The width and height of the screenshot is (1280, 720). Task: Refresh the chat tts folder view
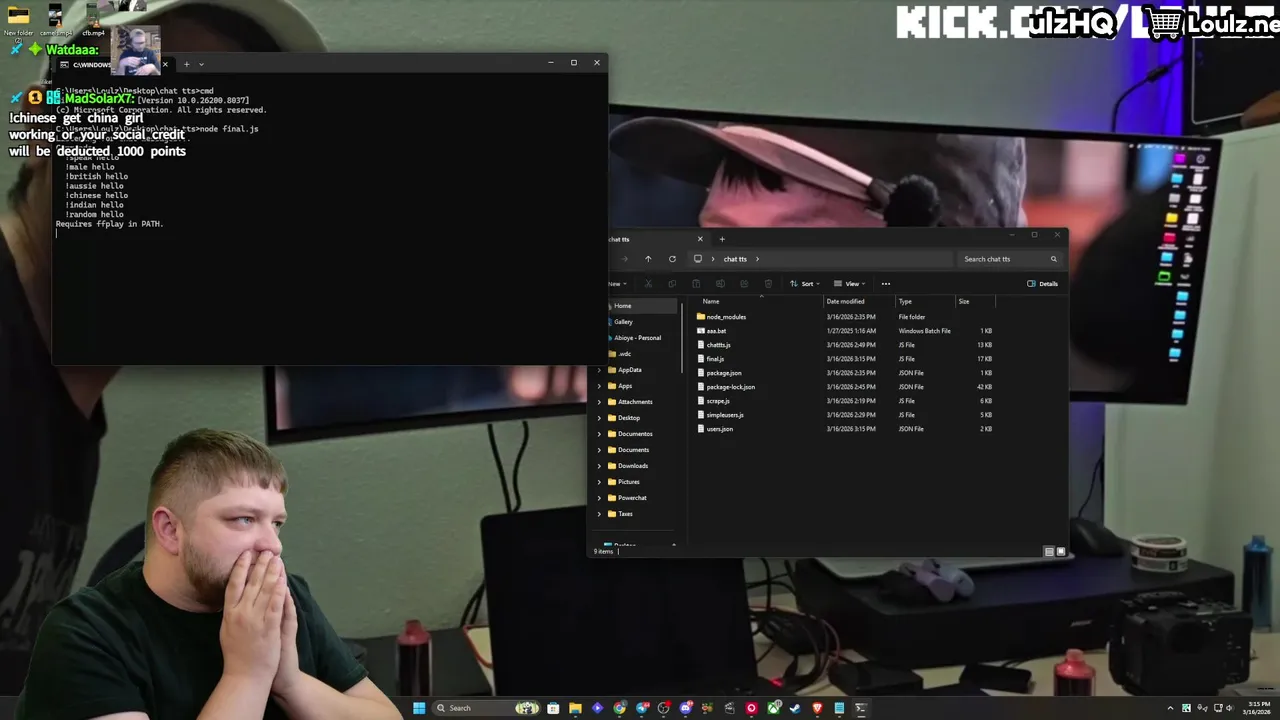[x=672, y=259]
